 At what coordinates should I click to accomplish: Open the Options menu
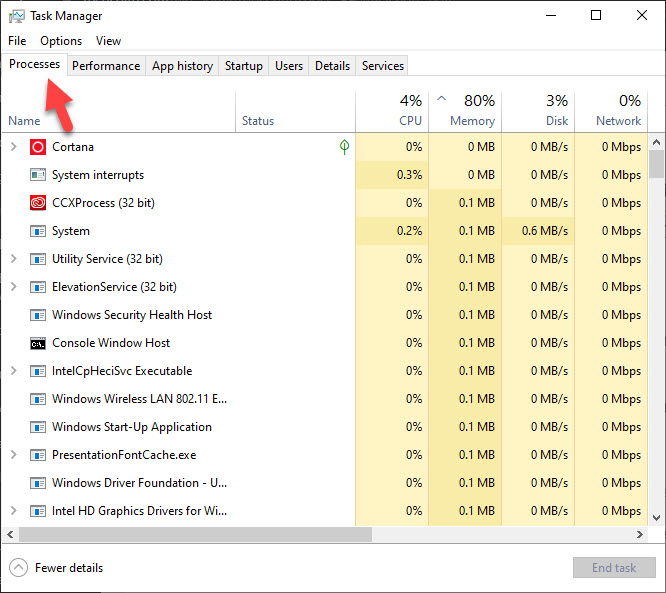click(x=61, y=41)
